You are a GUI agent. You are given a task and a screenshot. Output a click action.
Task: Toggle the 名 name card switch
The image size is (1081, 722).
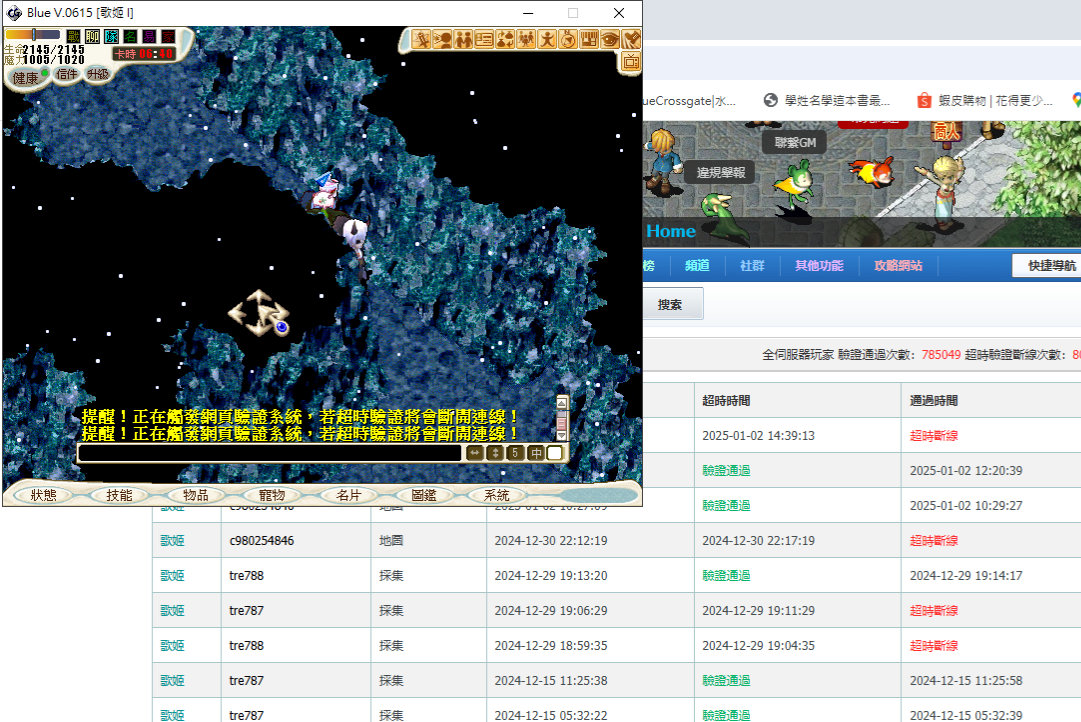point(130,37)
